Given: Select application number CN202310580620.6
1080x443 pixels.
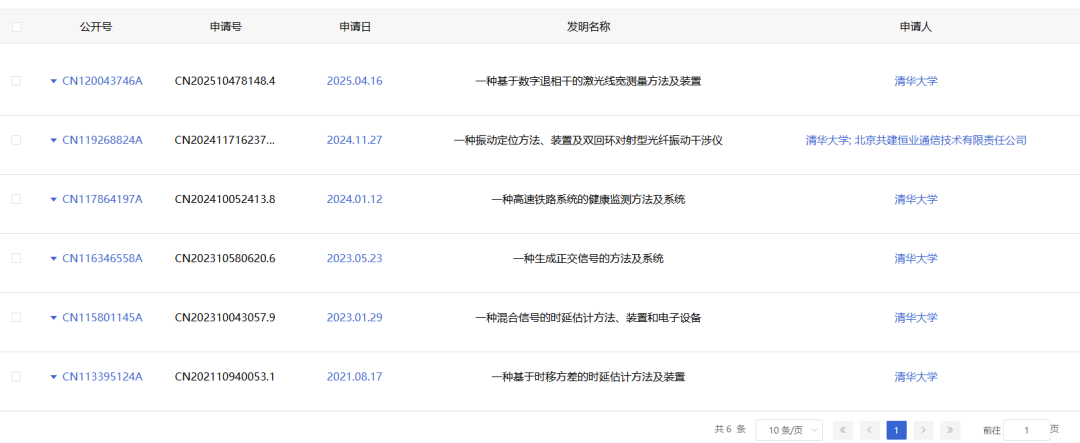Looking at the screenshot, I should coord(225,258).
